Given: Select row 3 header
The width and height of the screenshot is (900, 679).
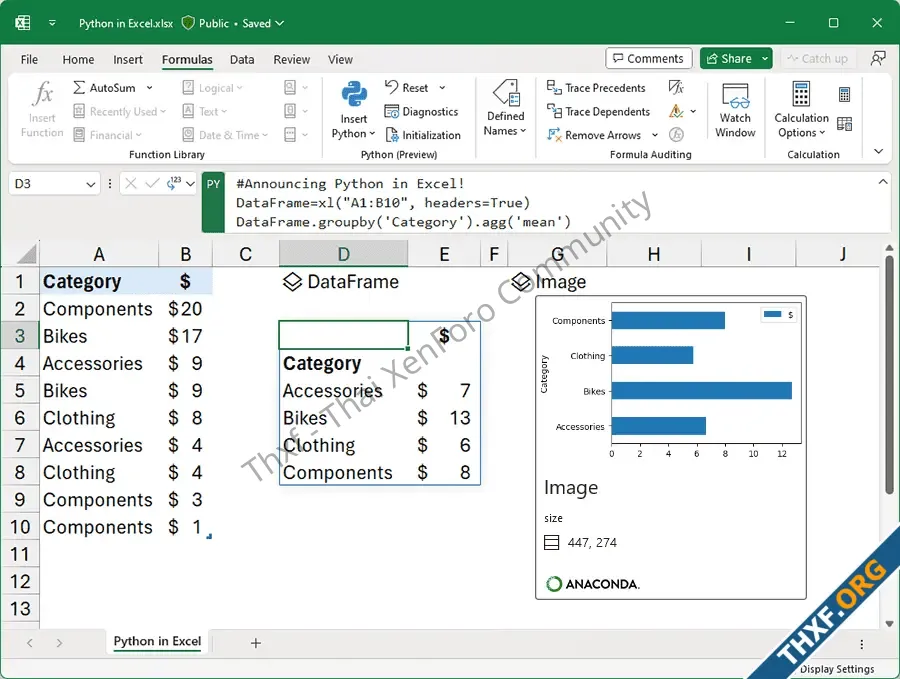Looking at the screenshot, I should pyautogui.click(x=20, y=336).
